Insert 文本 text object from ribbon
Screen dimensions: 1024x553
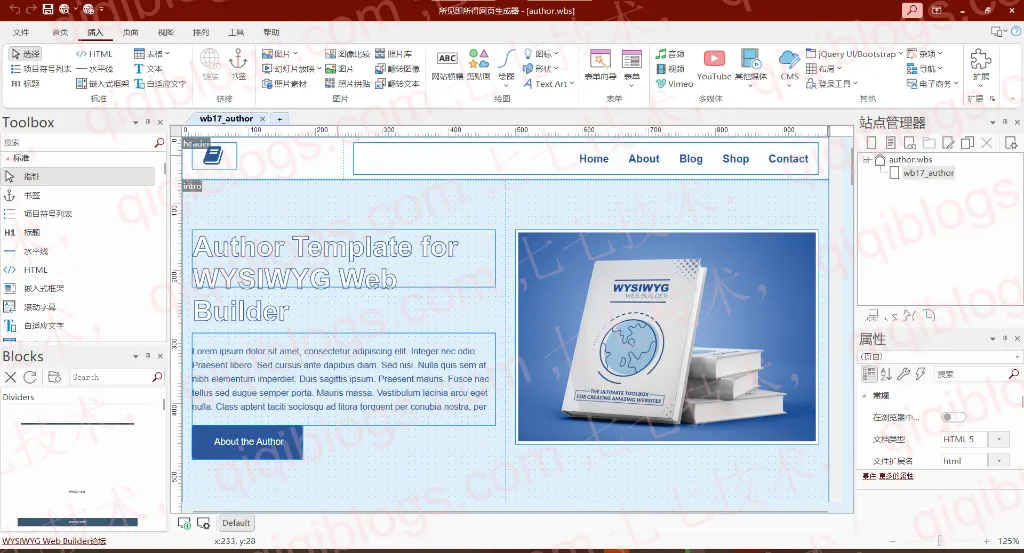[148, 69]
